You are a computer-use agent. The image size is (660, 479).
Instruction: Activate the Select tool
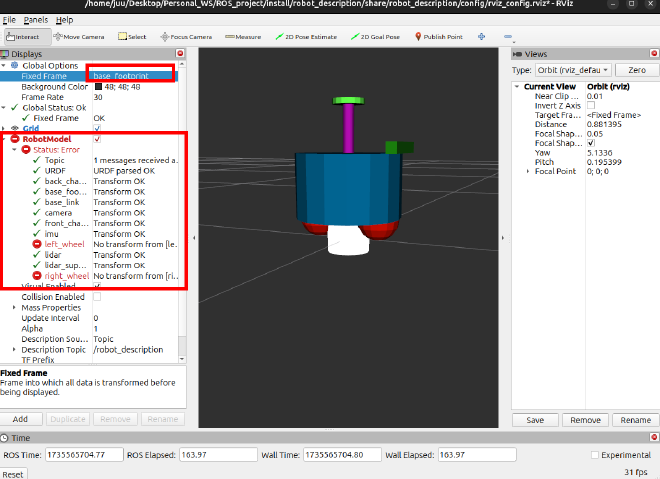(132, 37)
